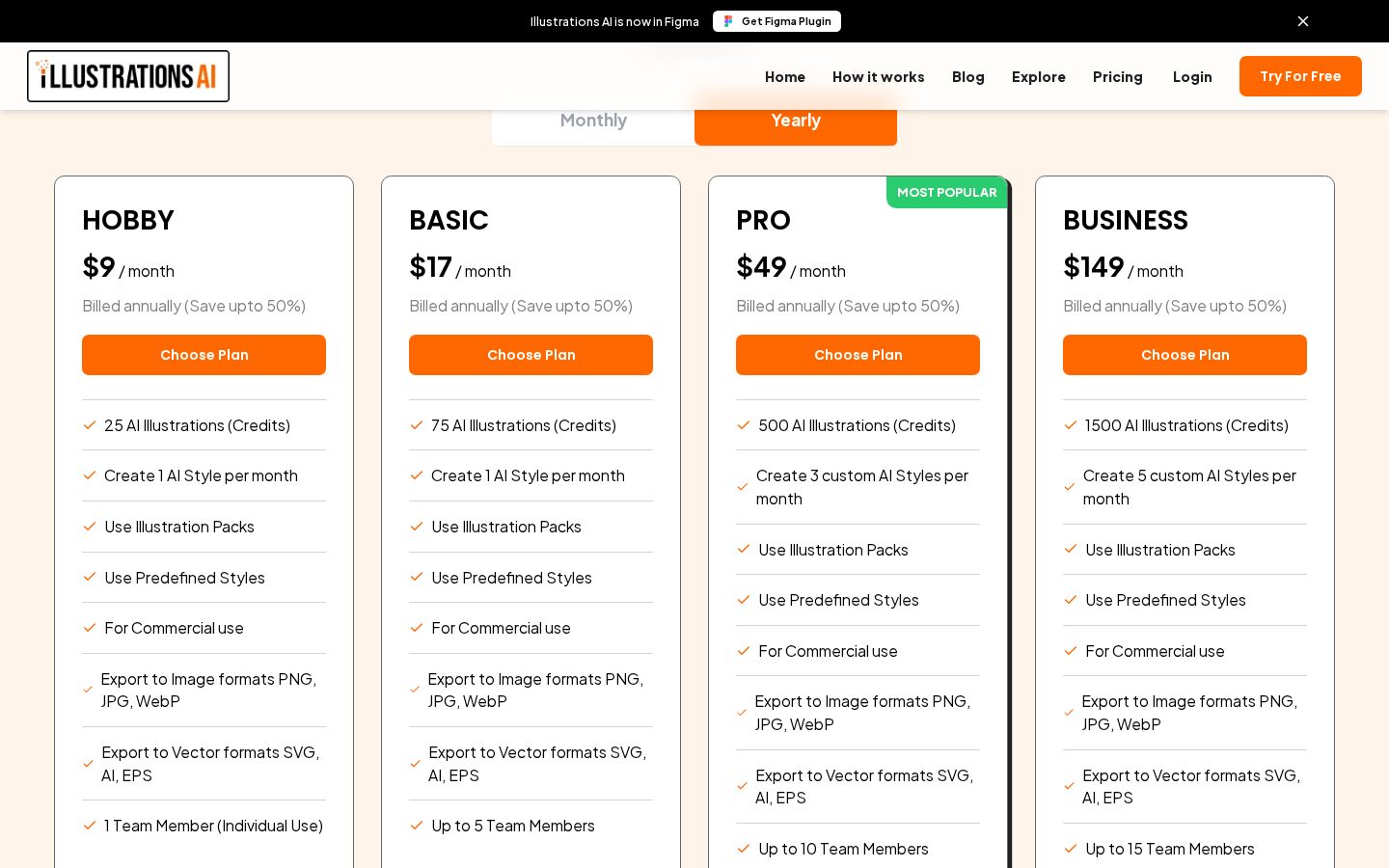Click the HOBBY plan heading
1389x868 pixels.
[128, 221]
